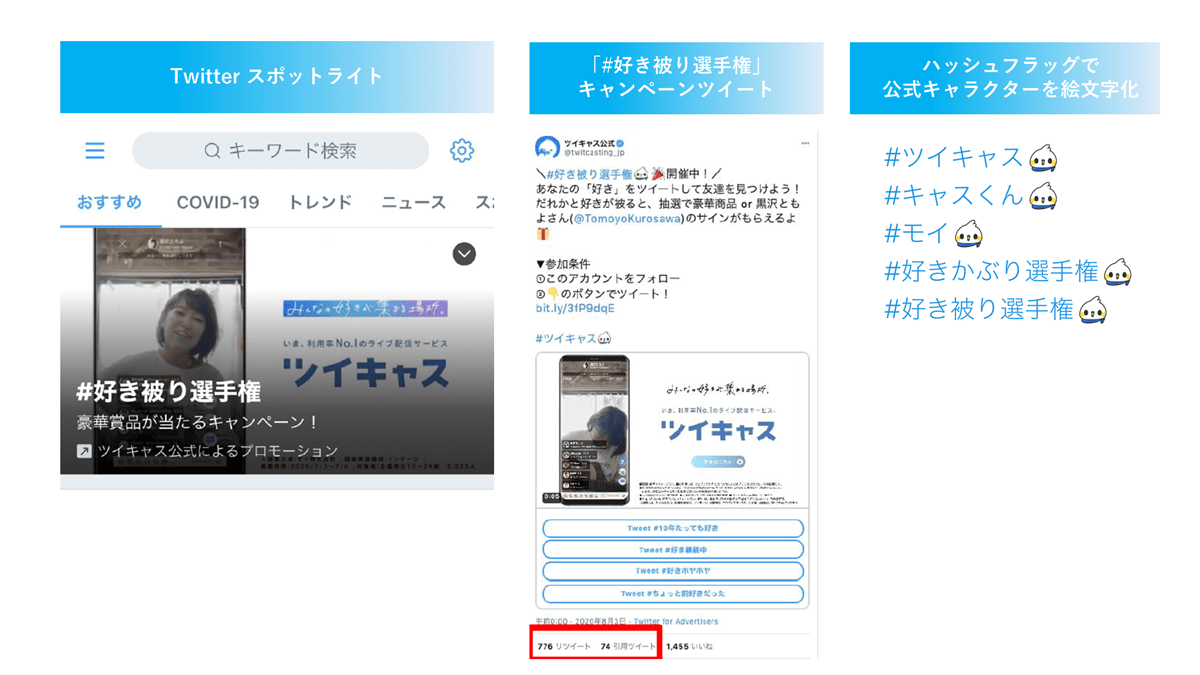
Task: Click the magnifier icon in the search bar
Action: pos(211,150)
